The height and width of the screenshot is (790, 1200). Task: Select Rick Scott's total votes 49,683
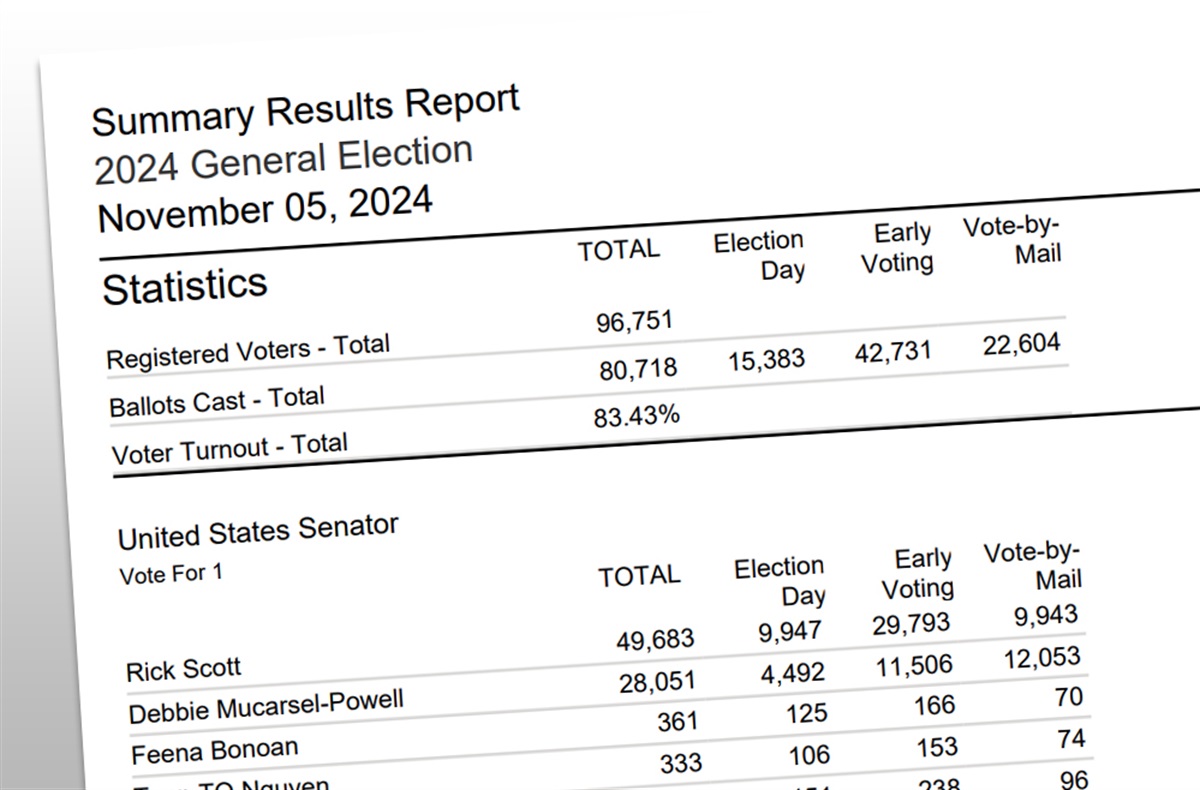[x=656, y=640]
